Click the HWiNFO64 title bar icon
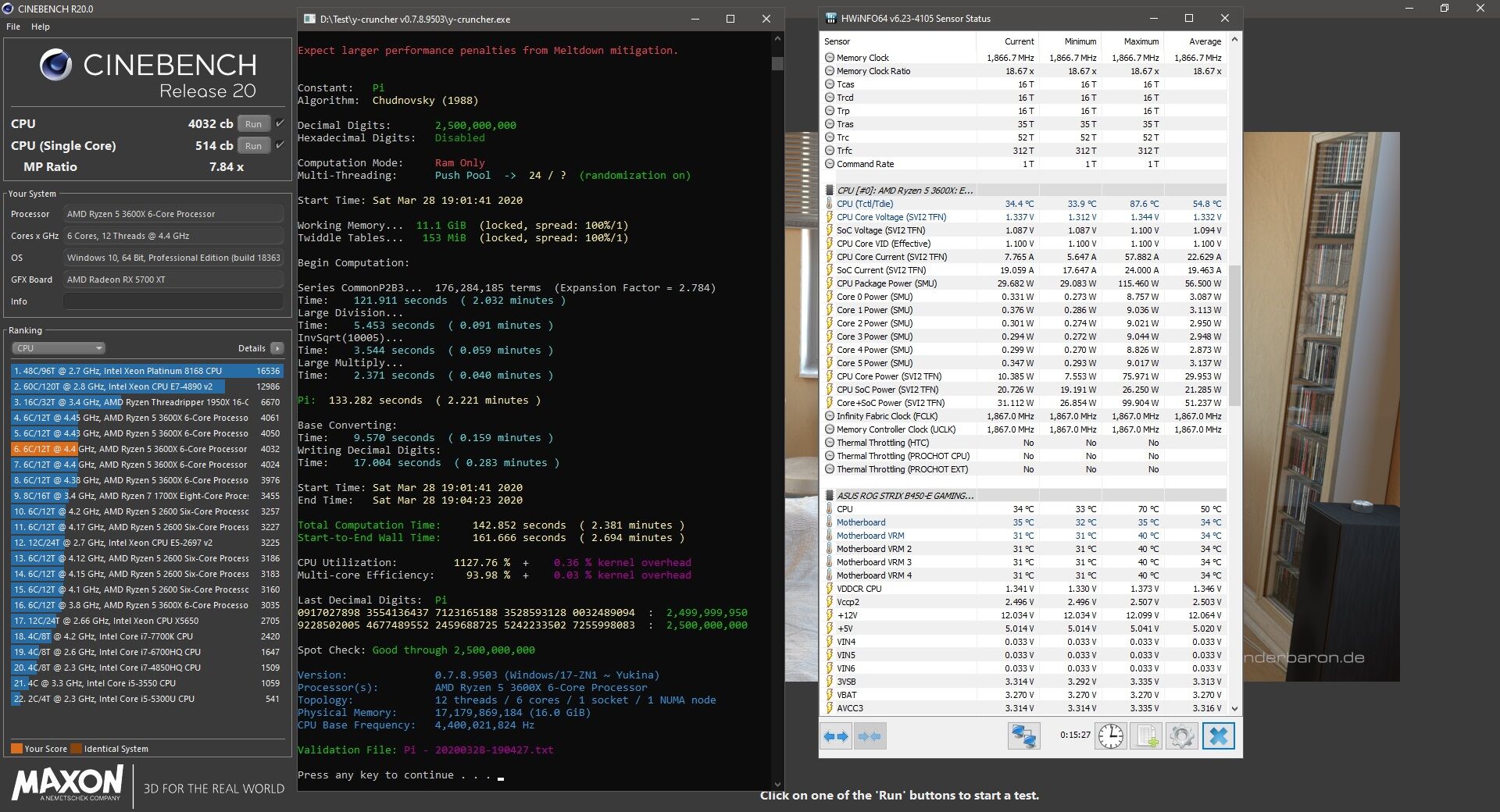Screen dimensions: 1500x812 pos(831,18)
